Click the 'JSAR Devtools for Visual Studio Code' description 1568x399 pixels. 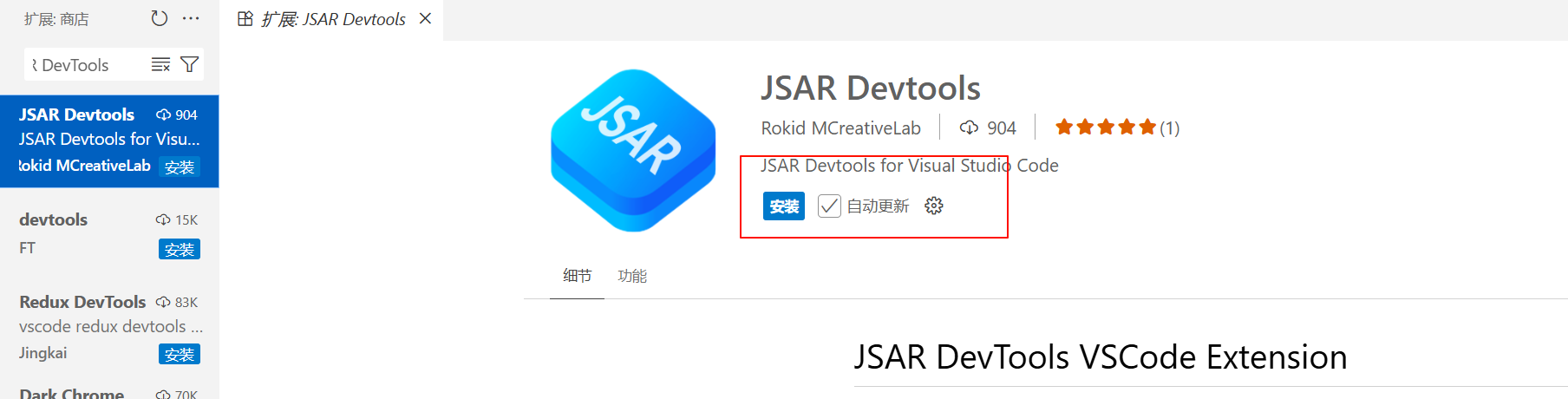tap(910, 166)
